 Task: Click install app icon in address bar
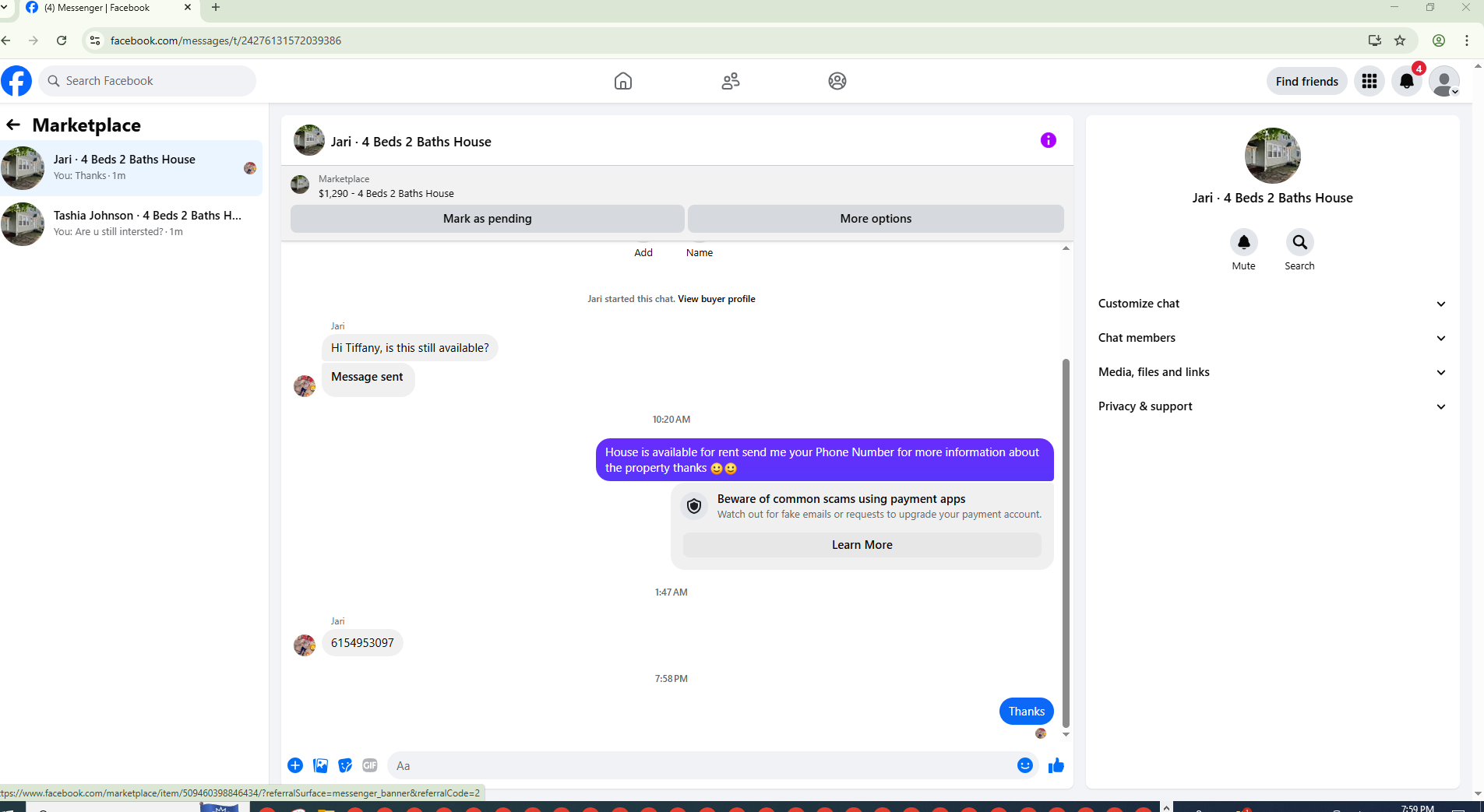click(1375, 40)
